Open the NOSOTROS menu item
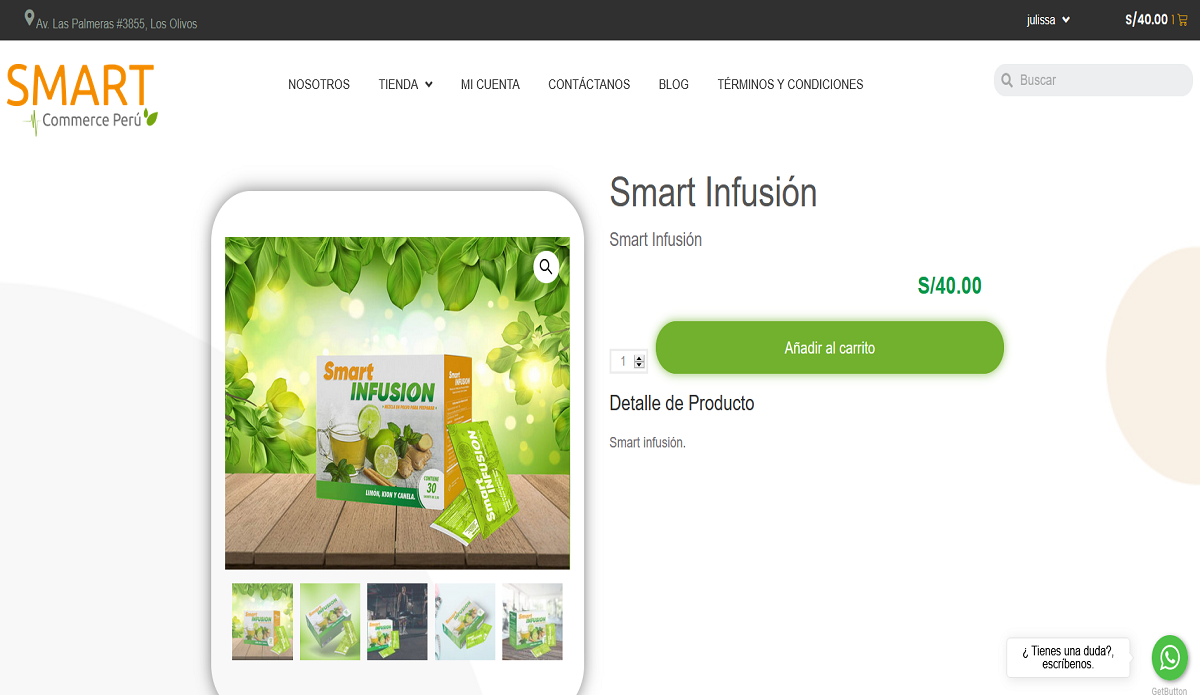This screenshot has height=695, width=1200. click(319, 85)
